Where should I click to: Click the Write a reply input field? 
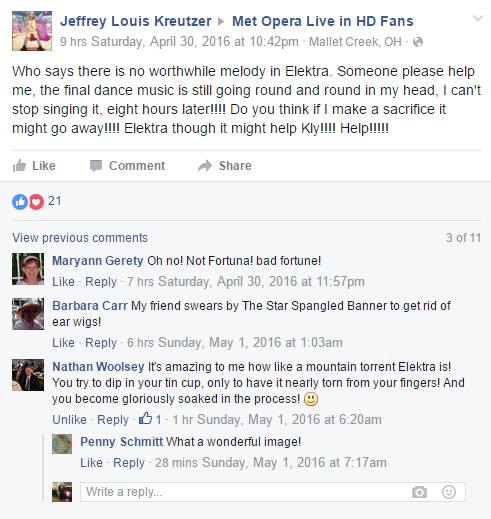pyautogui.click(x=273, y=492)
